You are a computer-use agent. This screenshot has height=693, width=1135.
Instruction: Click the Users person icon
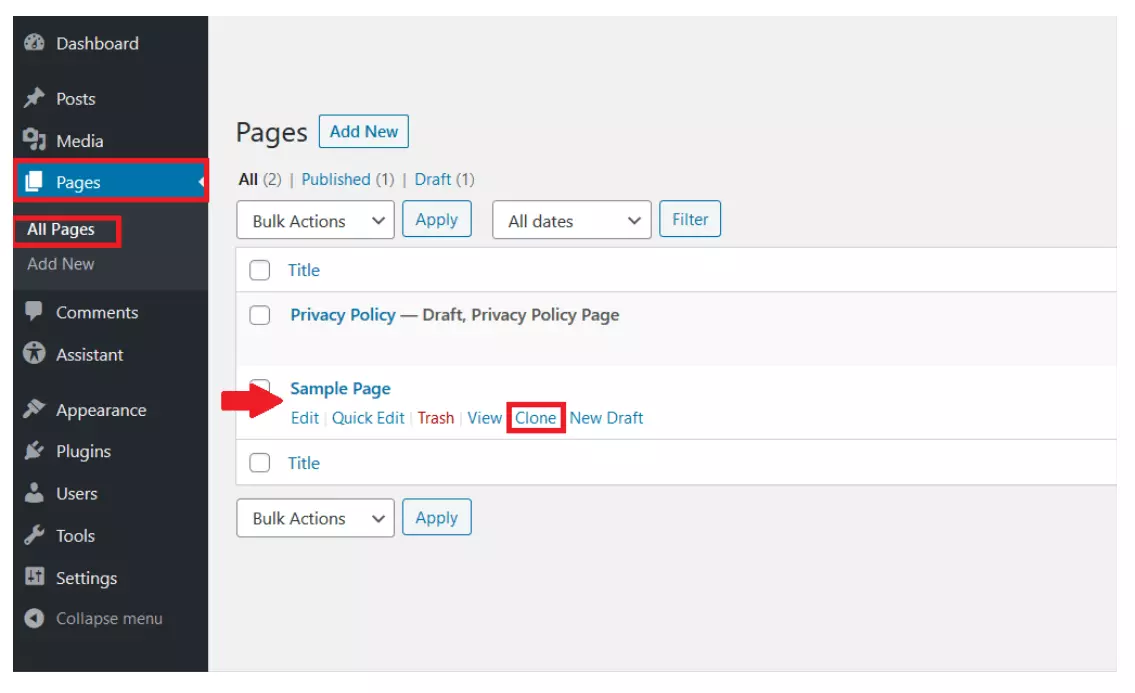[x=34, y=492]
